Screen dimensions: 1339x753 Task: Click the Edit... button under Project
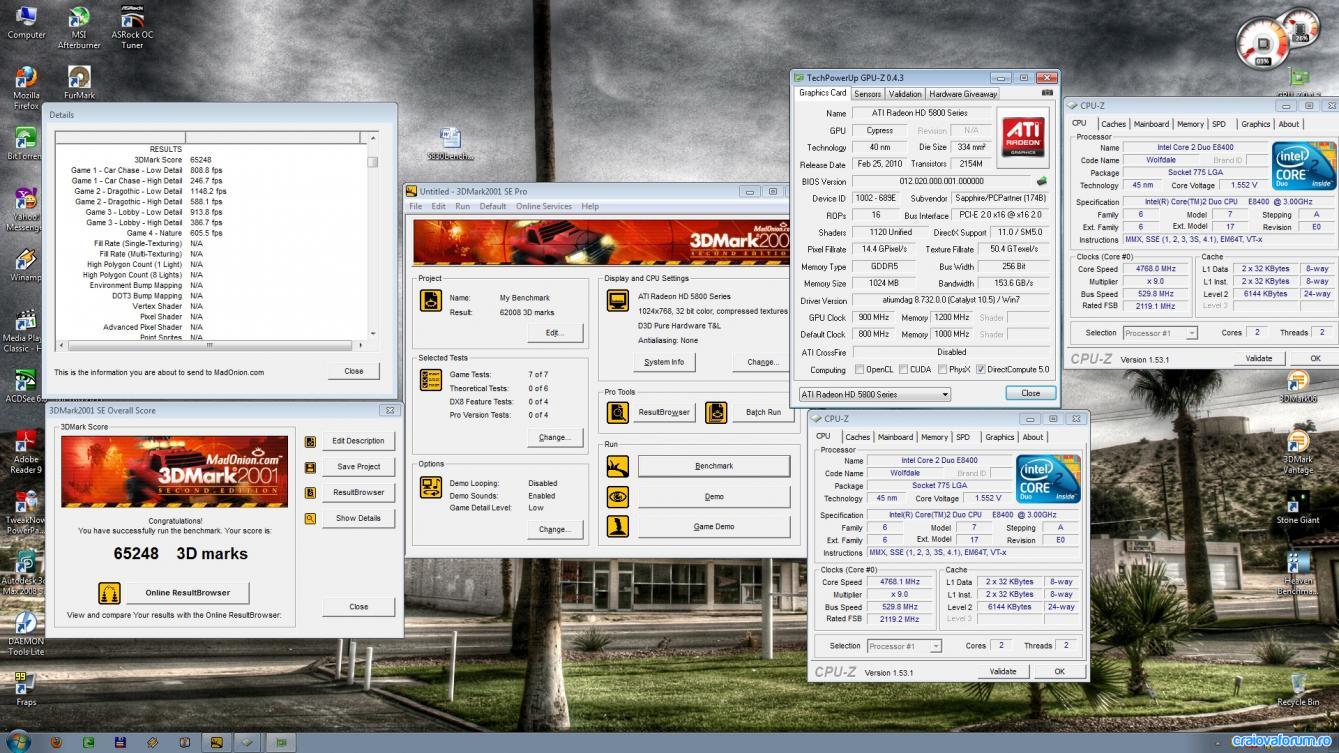coord(555,333)
